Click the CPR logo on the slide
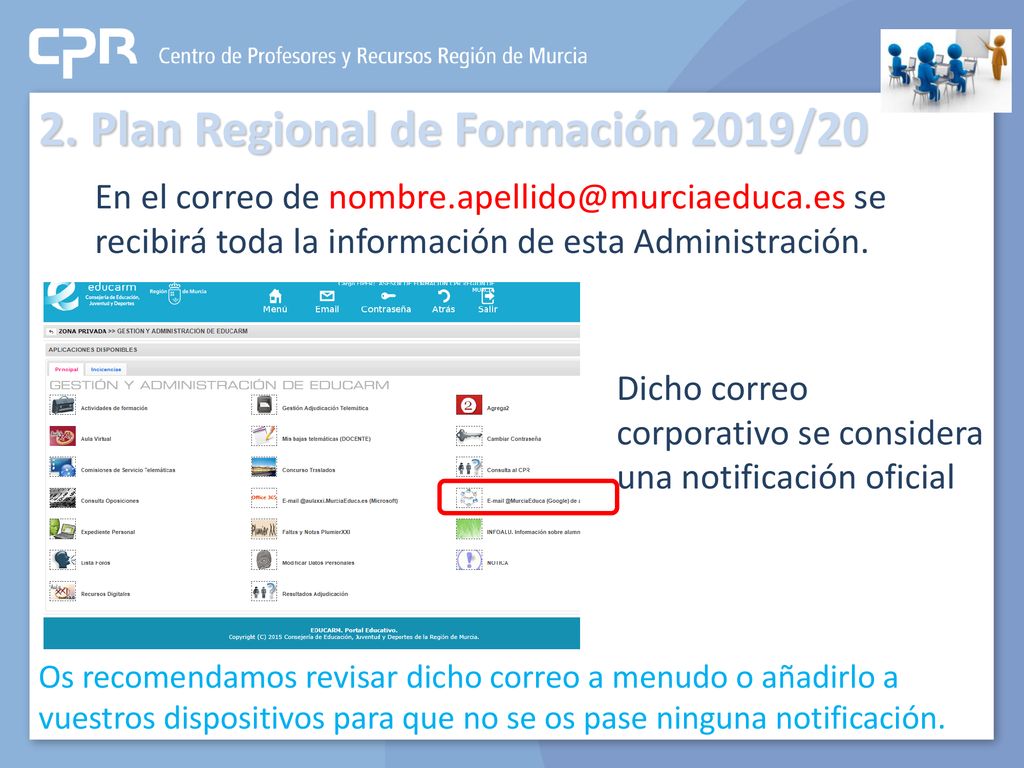The width and height of the screenshot is (1024, 768). click(83, 52)
